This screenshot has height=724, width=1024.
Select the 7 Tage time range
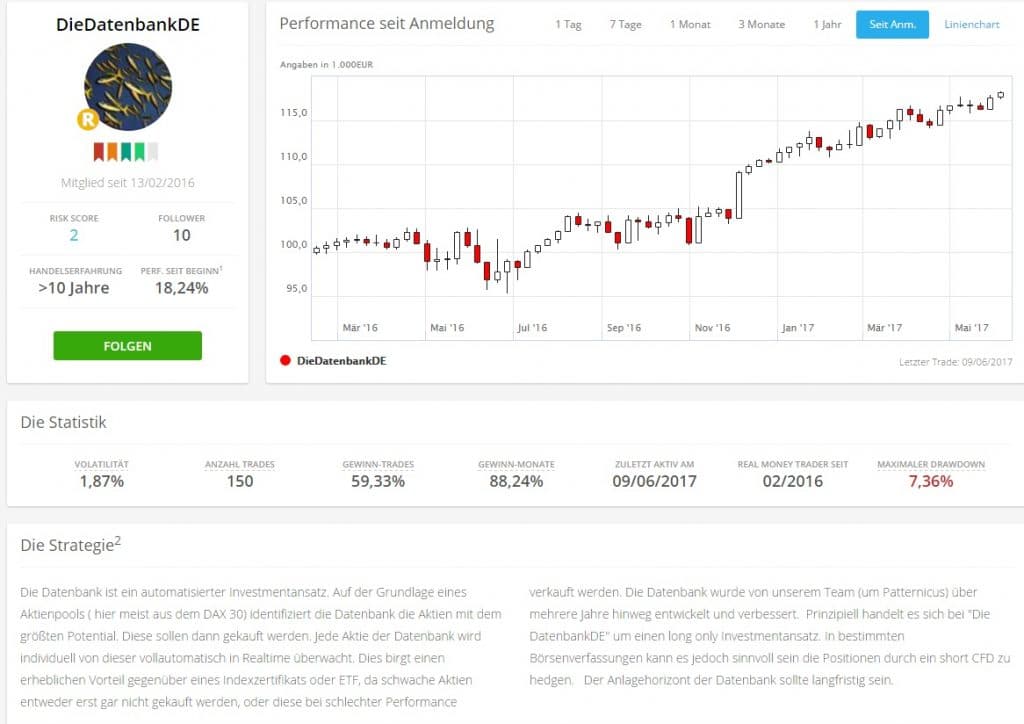626,25
